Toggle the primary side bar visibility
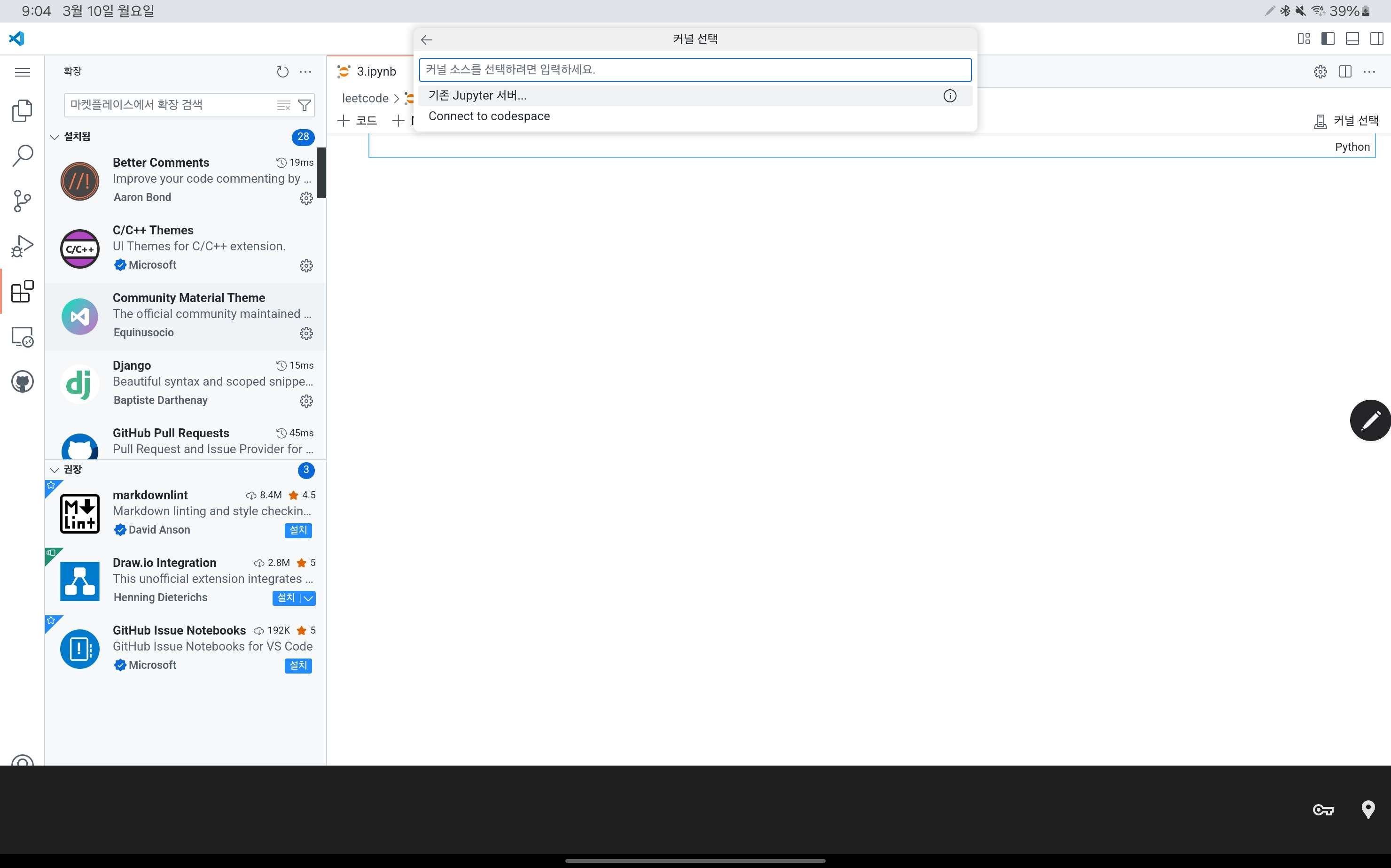The image size is (1391, 868). [x=1328, y=39]
